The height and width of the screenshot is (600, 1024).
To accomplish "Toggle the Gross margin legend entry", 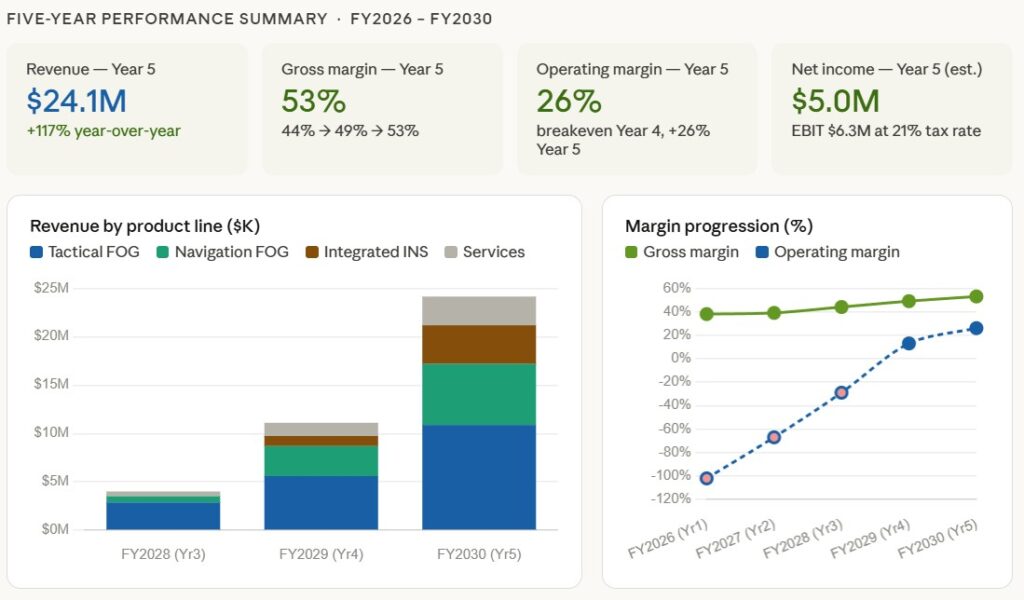I will 690,252.
